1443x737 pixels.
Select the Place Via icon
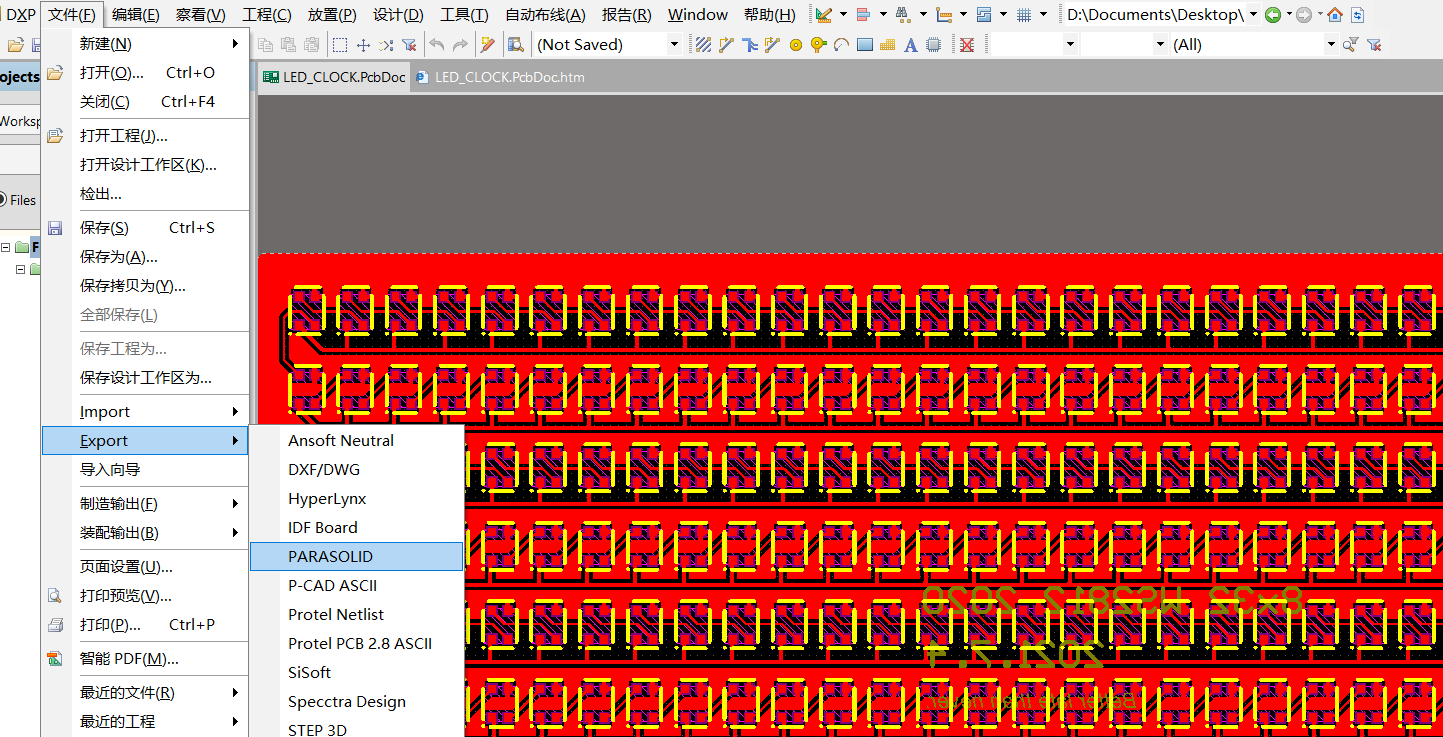pos(796,44)
